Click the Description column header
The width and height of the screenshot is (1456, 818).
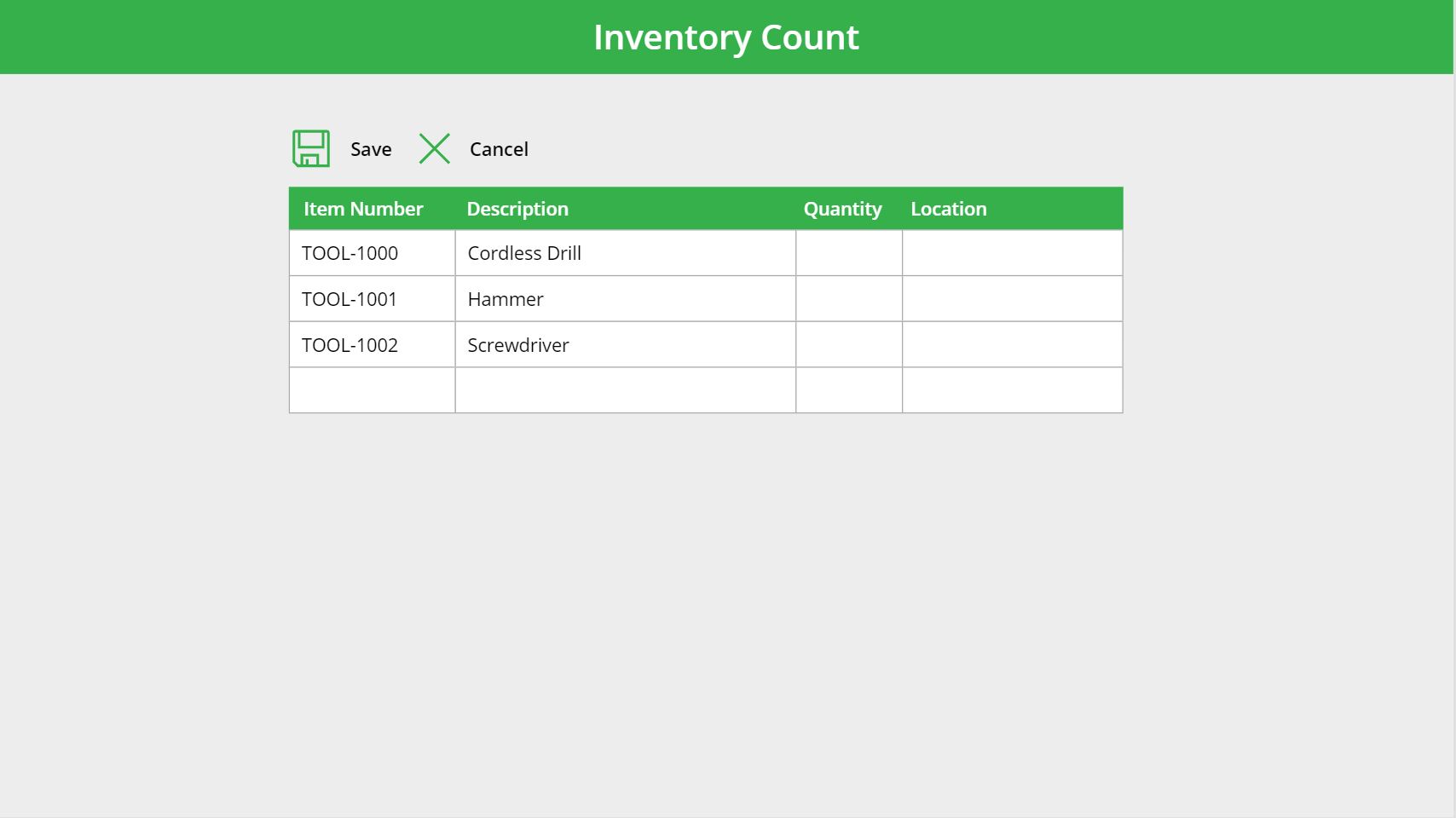pyautogui.click(x=517, y=209)
